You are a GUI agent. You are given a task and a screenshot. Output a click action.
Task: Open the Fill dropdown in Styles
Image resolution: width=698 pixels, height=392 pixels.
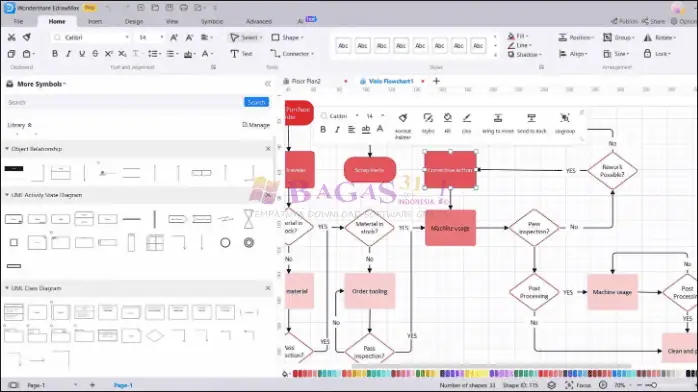click(518, 36)
